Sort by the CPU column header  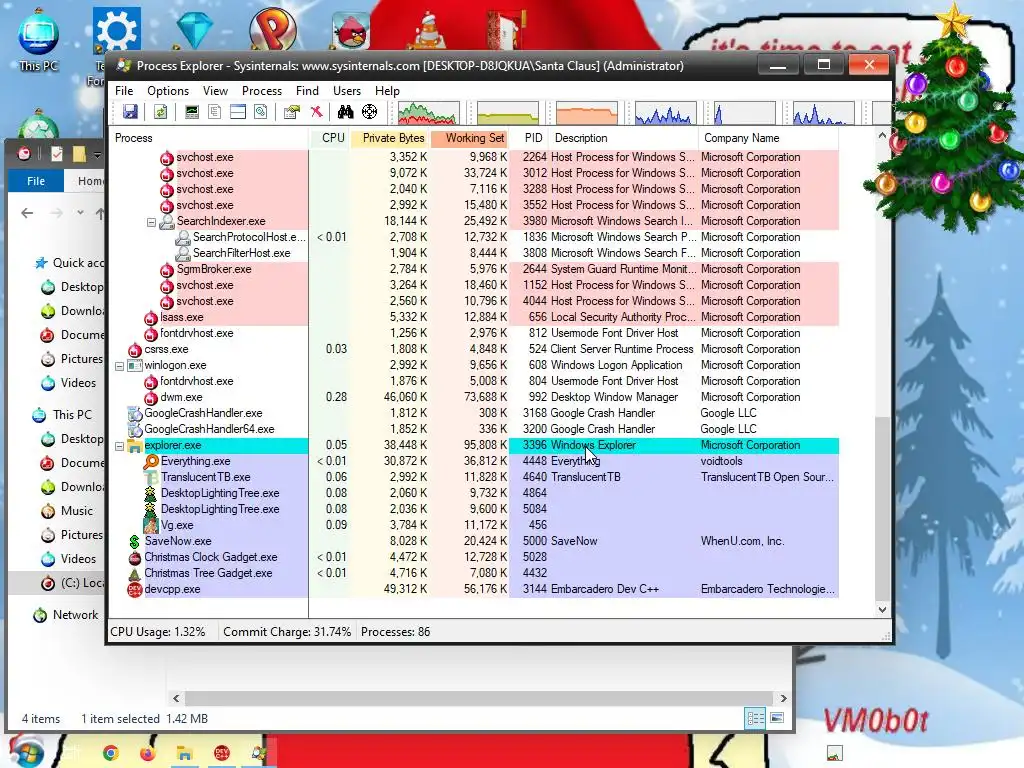(x=332, y=138)
